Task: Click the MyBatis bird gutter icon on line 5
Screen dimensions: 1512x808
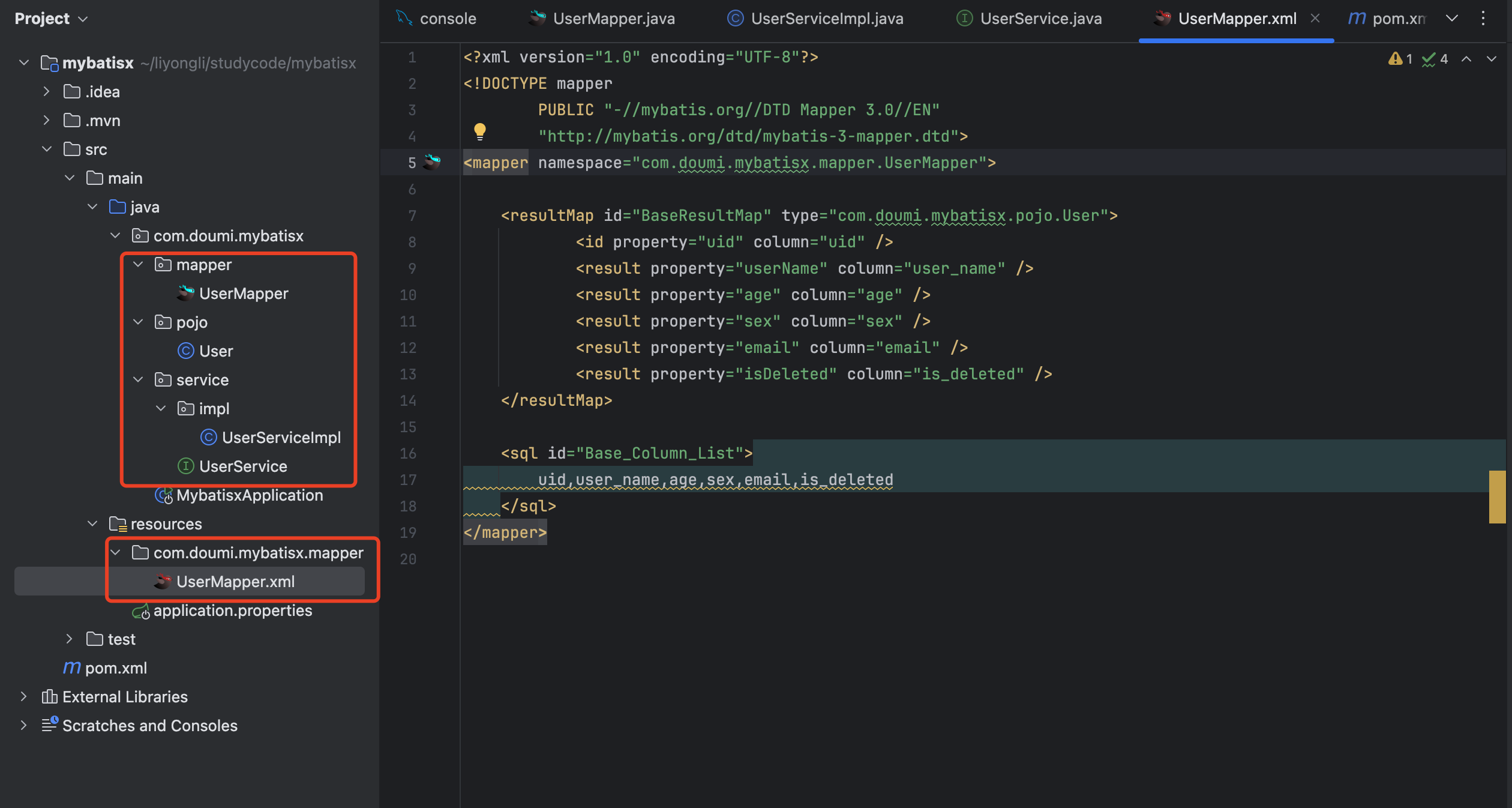Action: (432, 162)
